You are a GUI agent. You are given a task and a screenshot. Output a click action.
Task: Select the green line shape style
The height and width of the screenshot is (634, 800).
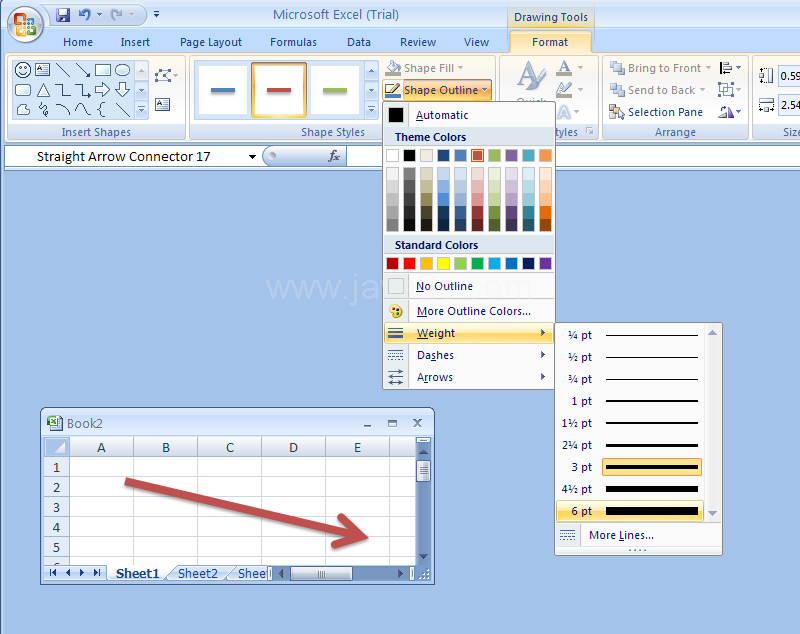point(335,90)
